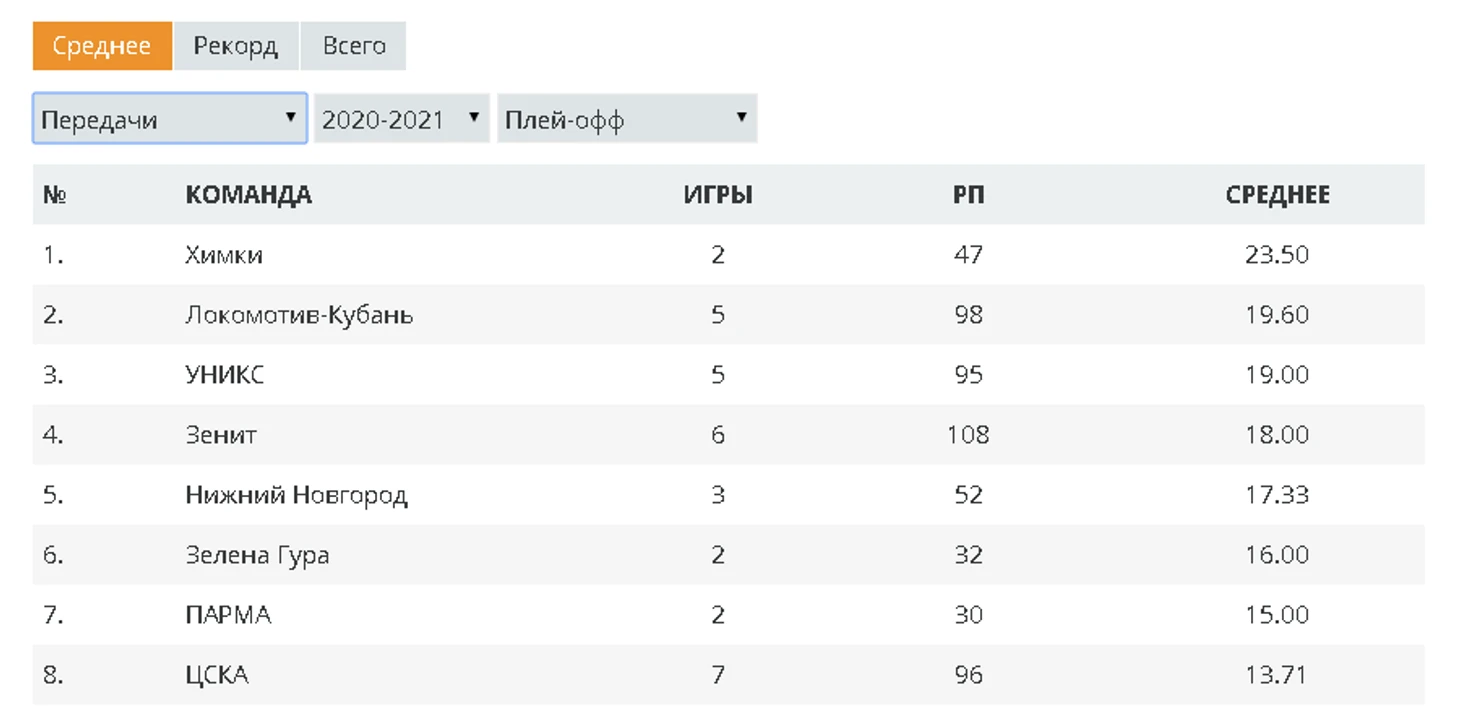The height and width of the screenshot is (724, 1460).
Task: Select the ЦСКА team entry
Action: [x=217, y=675]
